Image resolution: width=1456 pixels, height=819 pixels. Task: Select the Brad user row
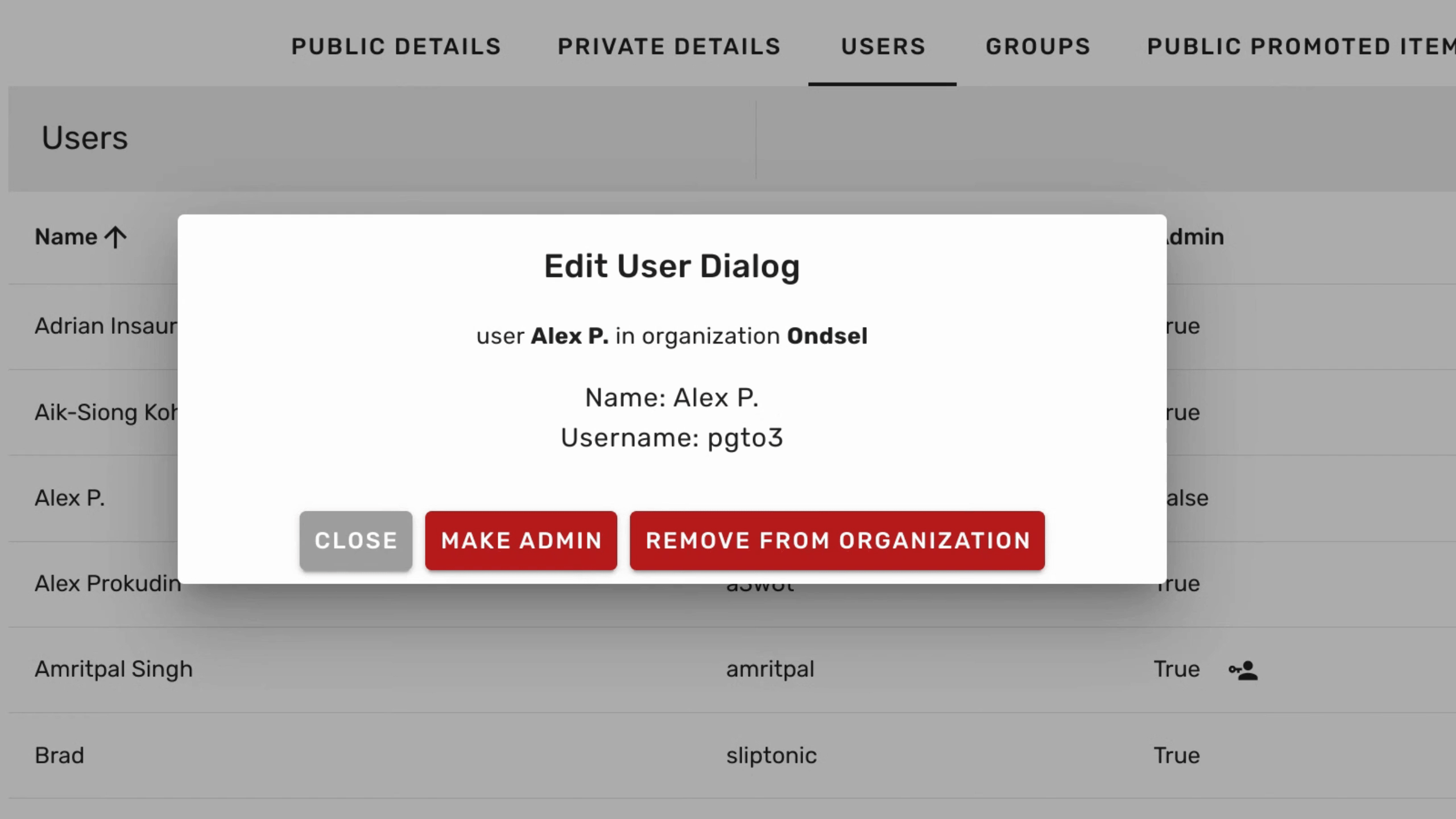(x=59, y=755)
